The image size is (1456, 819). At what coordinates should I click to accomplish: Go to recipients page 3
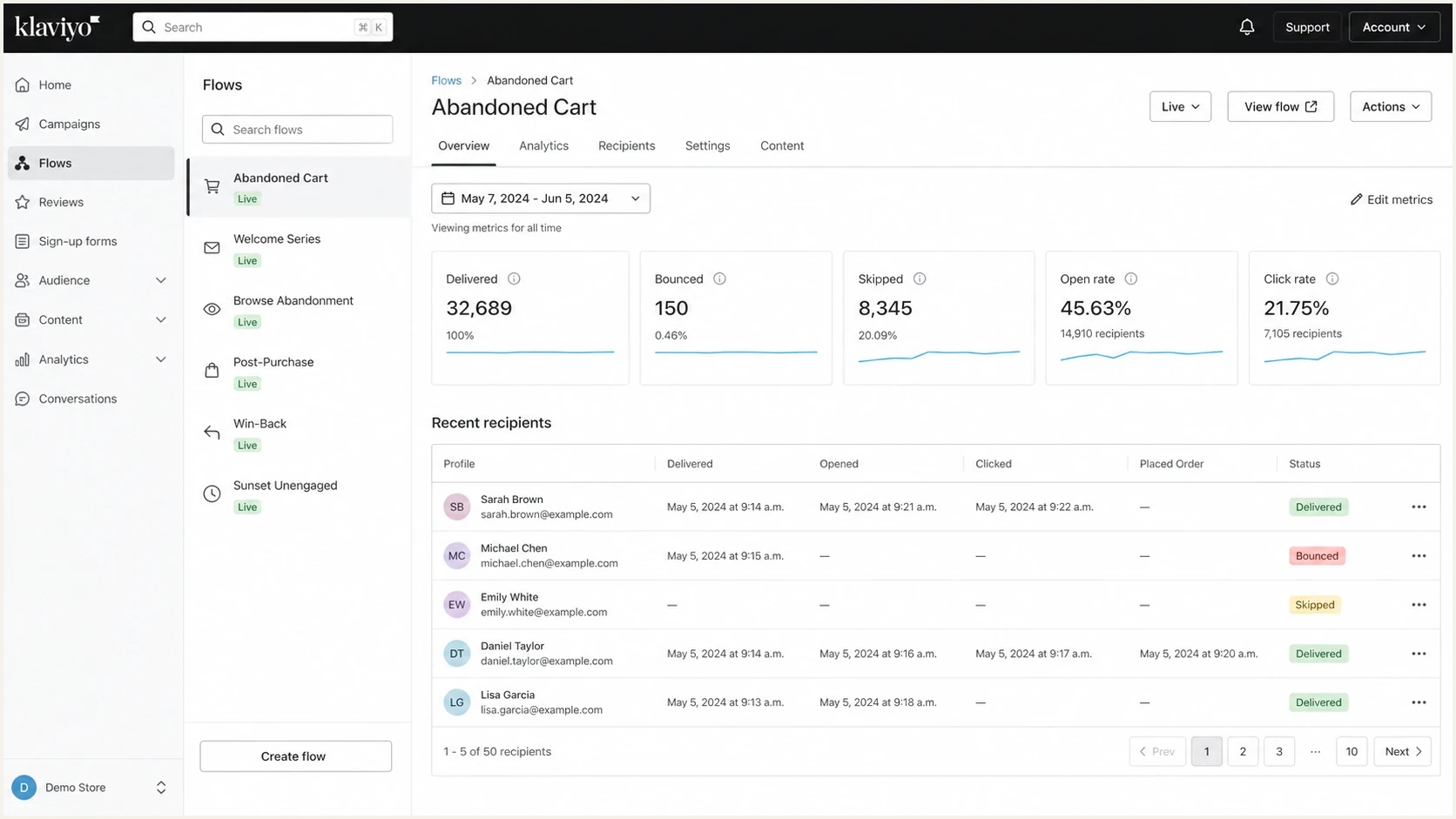coord(1279,751)
